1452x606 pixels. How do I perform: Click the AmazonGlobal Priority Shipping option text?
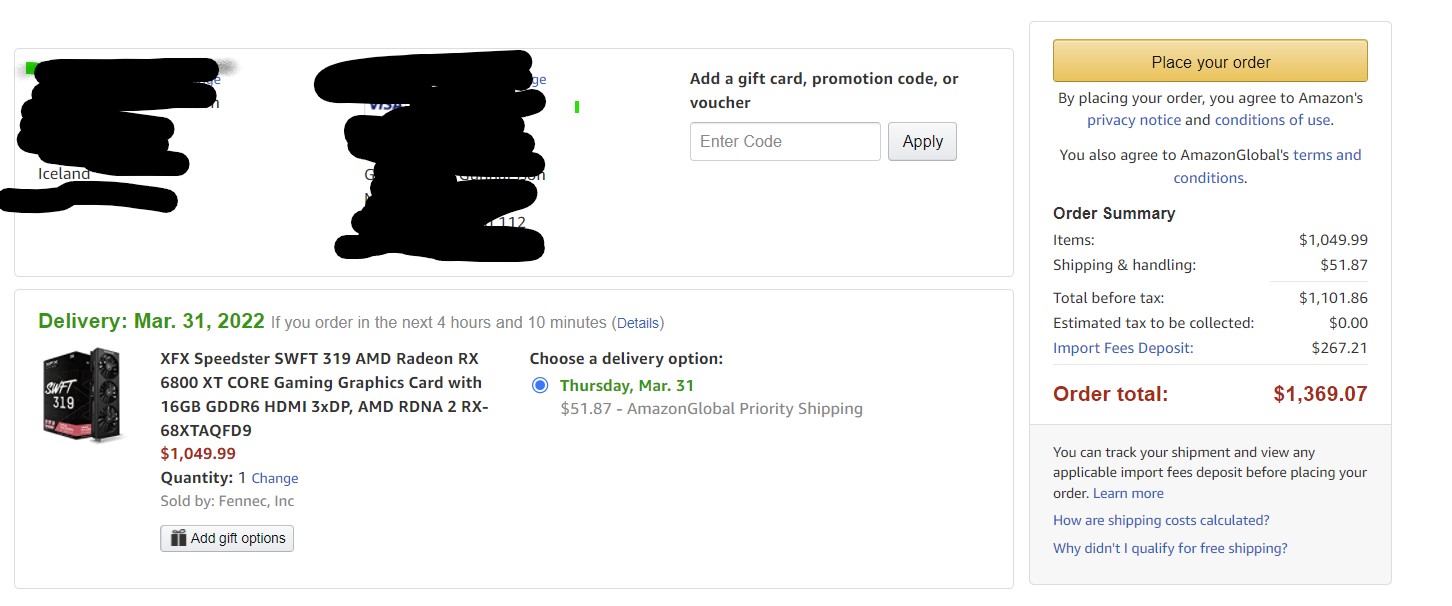pyautogui.click(x=711, y=408)
